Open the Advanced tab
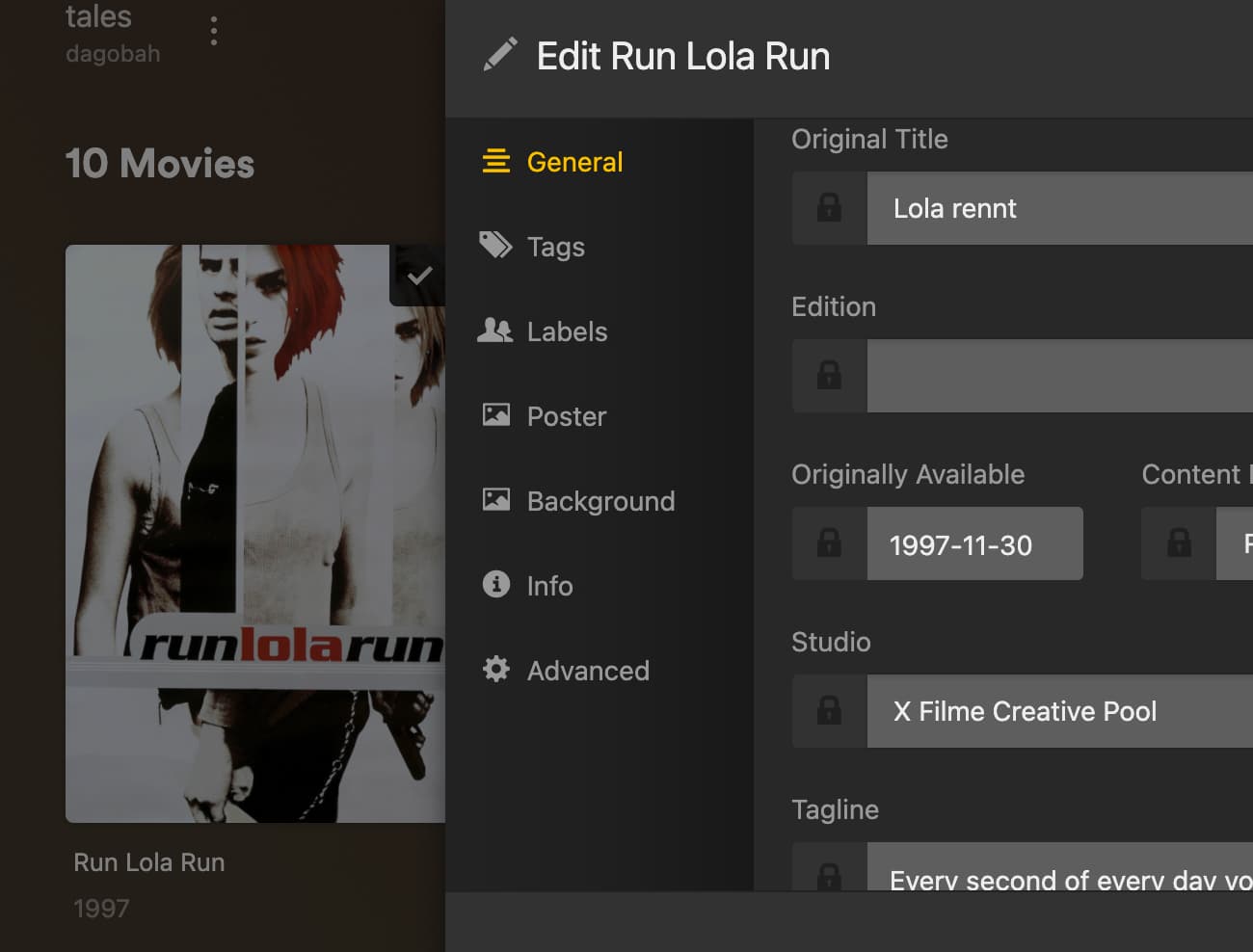The image size is (1253, 952). (x=566, y=671)
